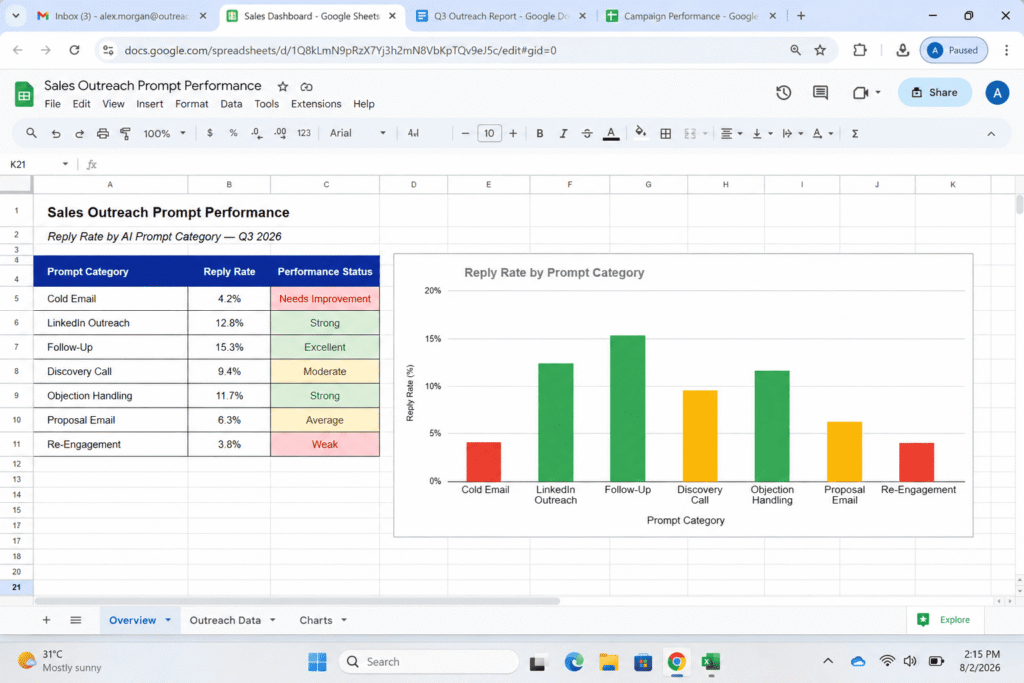The image size is (1024, 683).
Task: Open text wrapping dropdown
Action: point(792,133)
